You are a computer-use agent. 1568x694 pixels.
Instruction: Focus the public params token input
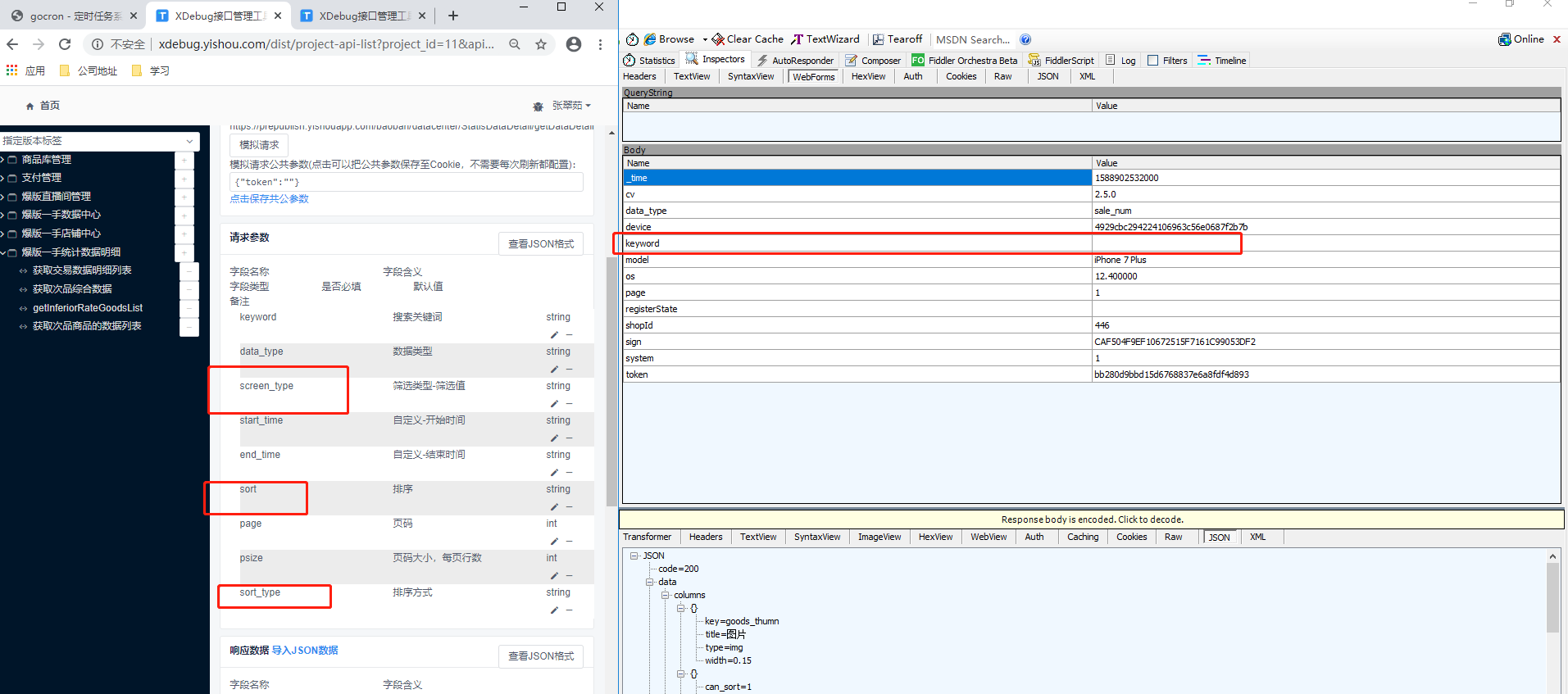coord(407,182)
